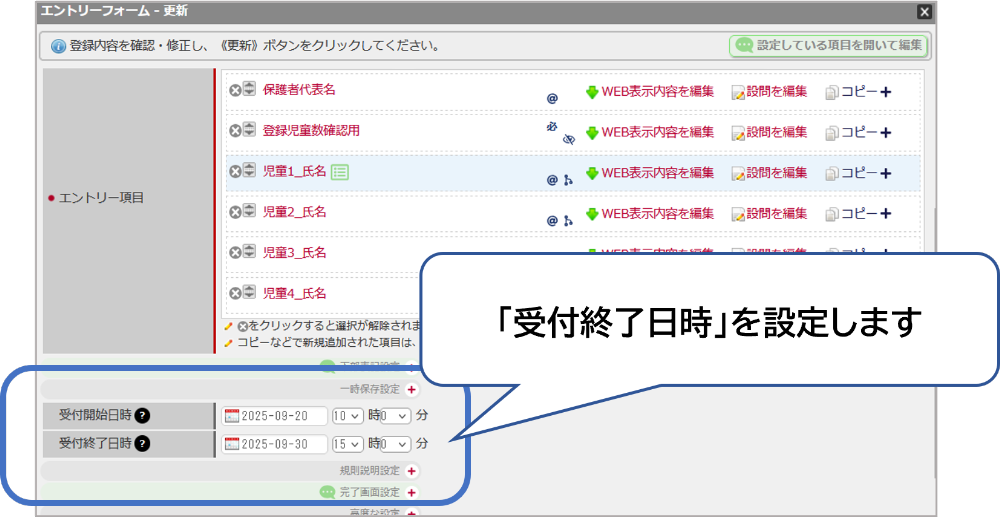
Task: Expand the 規則説明設定 section
Action: (411, 470)
